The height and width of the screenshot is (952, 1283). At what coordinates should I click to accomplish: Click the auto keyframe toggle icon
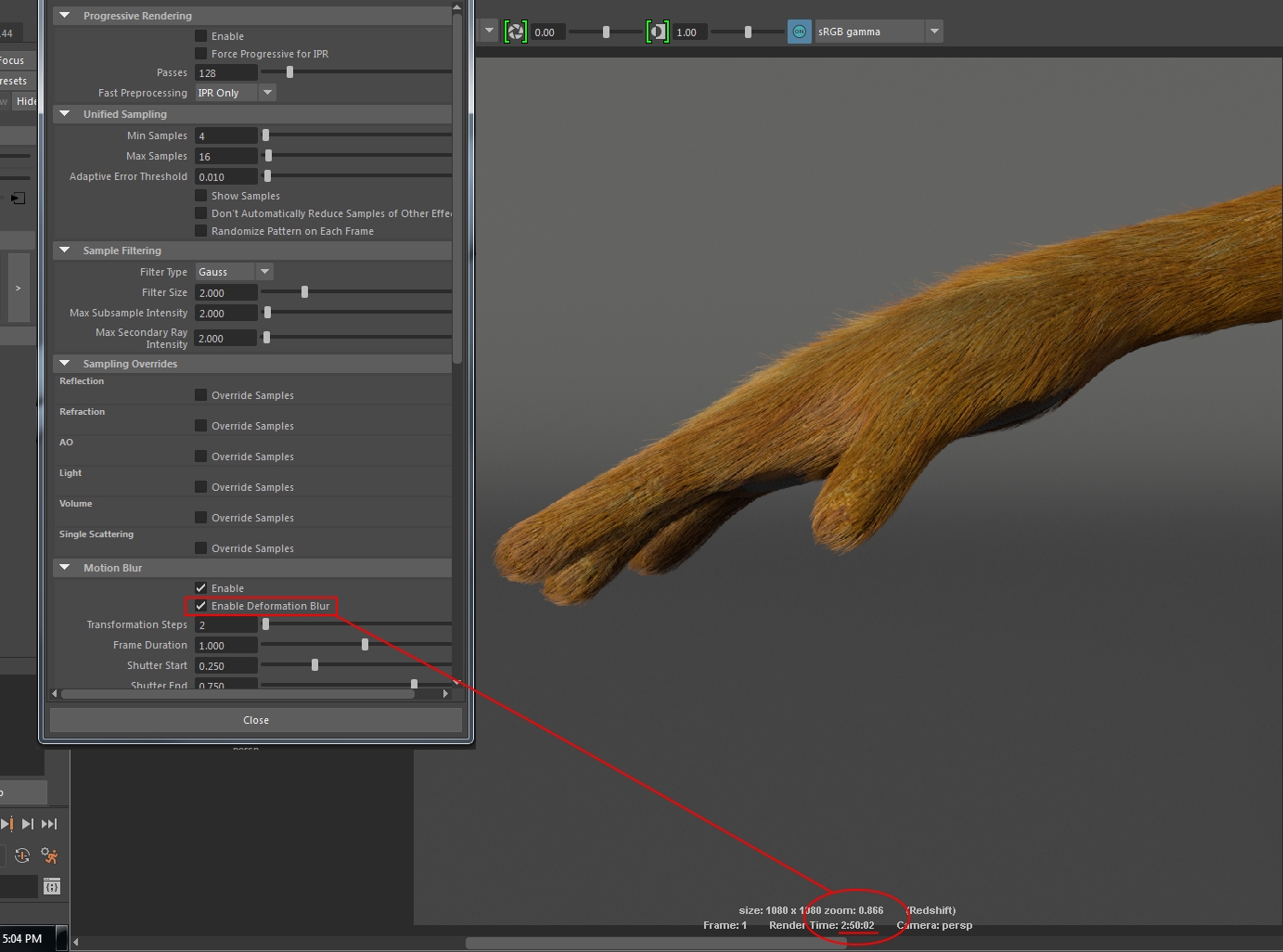22,856
